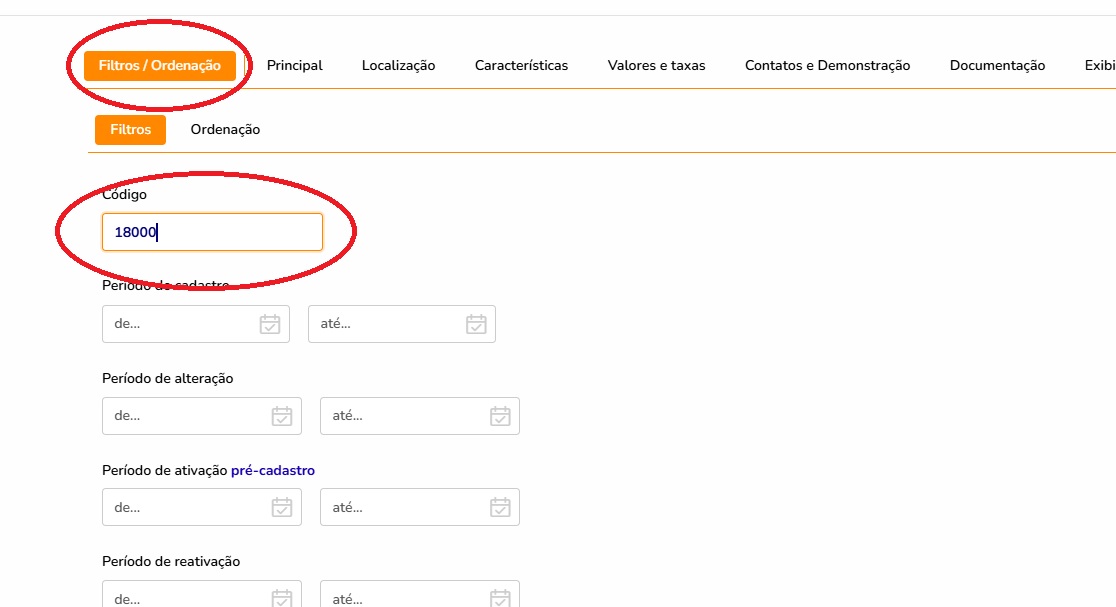This screenshot has width=1116, height=607.
Task: Go to the Localização tab
Action: 398,66
